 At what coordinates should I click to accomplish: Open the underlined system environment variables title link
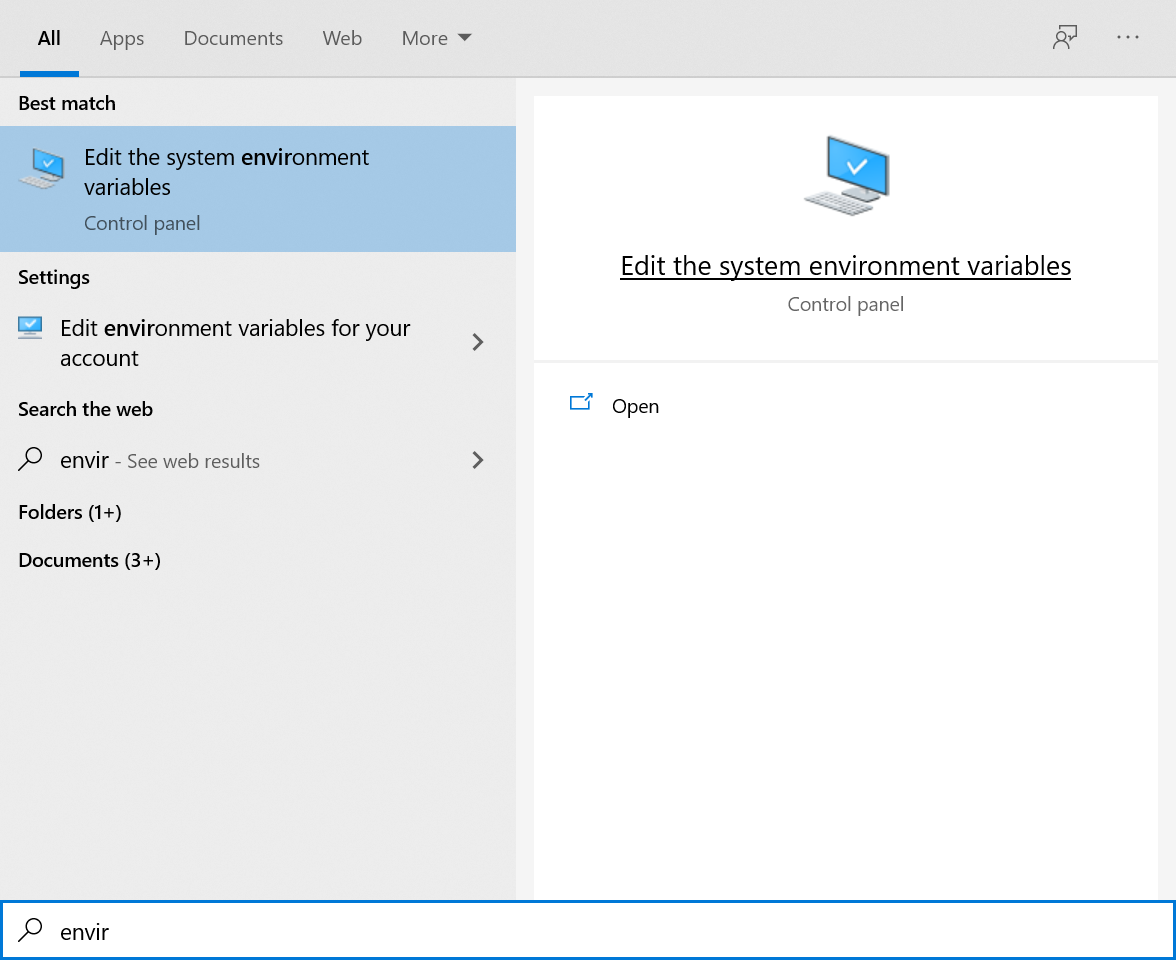click(x=845, y=266)
